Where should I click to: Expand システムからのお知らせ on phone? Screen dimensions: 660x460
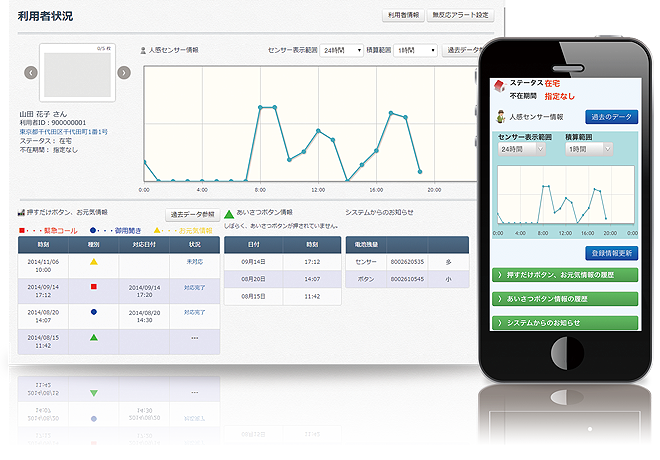pos(565,323)
